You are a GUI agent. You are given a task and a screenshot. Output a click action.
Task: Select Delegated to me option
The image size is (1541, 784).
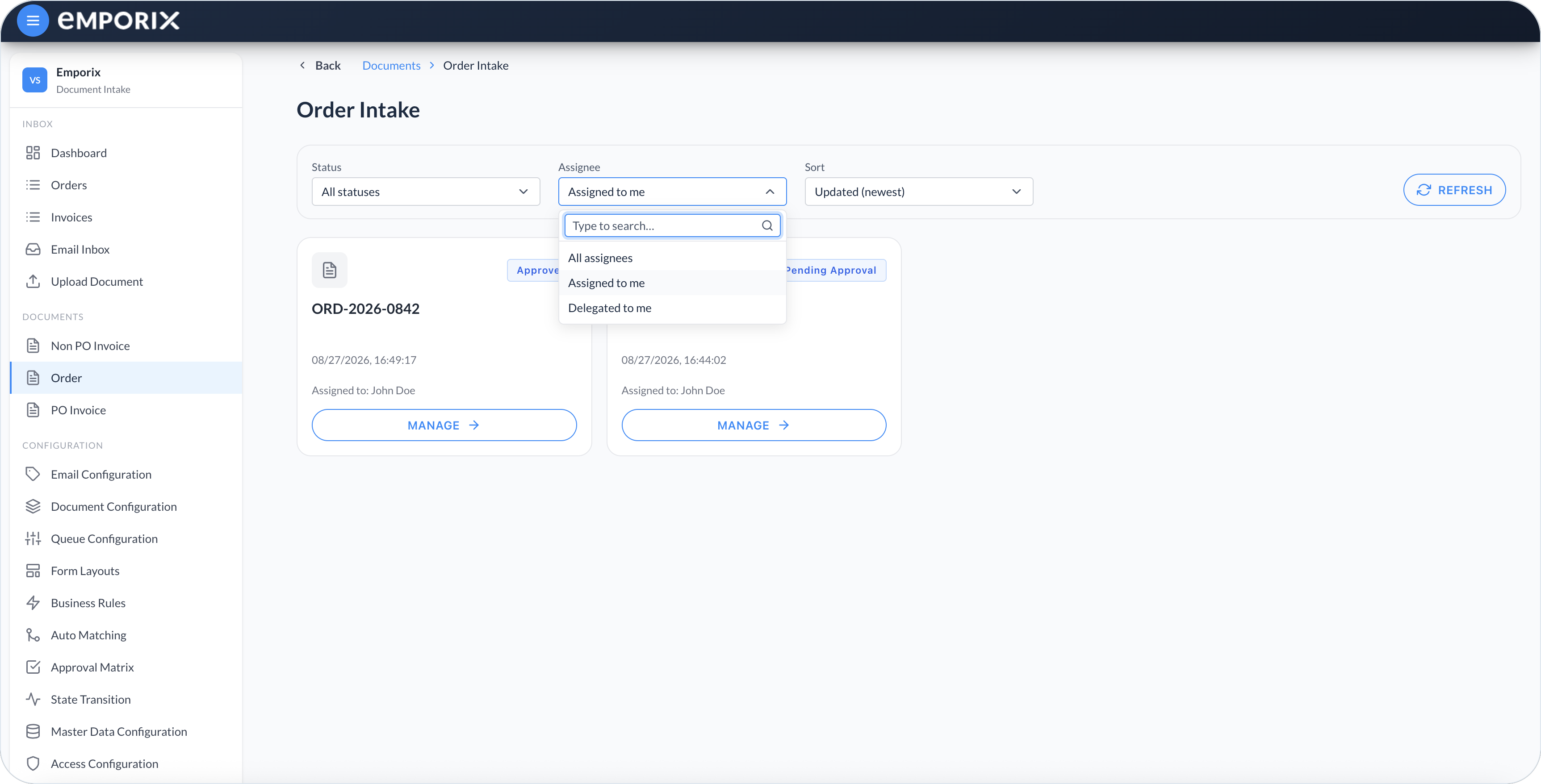[x=672, y=308]
